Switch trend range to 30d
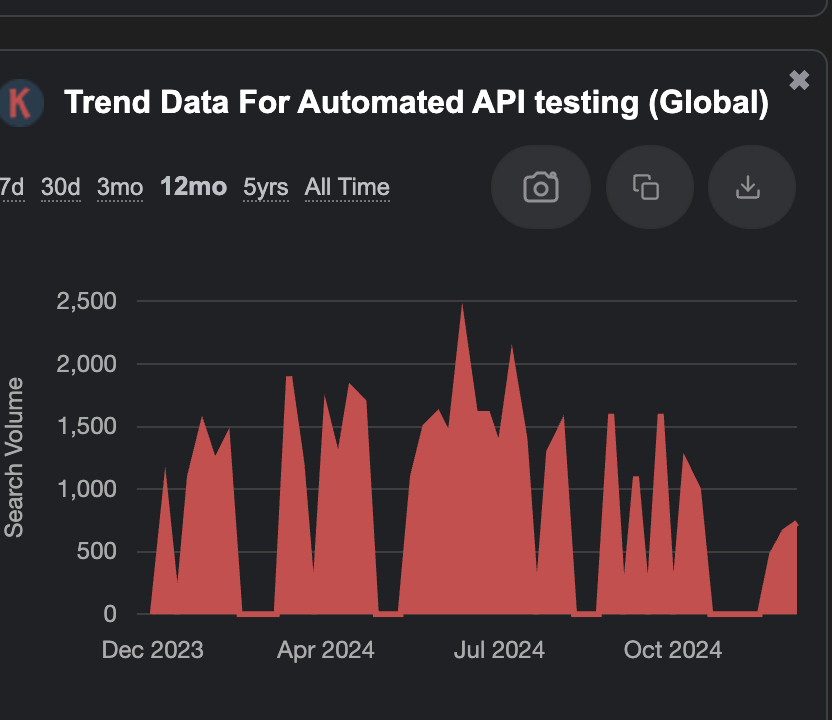Viewport: 832px width, 720px height. pos(60,187)
